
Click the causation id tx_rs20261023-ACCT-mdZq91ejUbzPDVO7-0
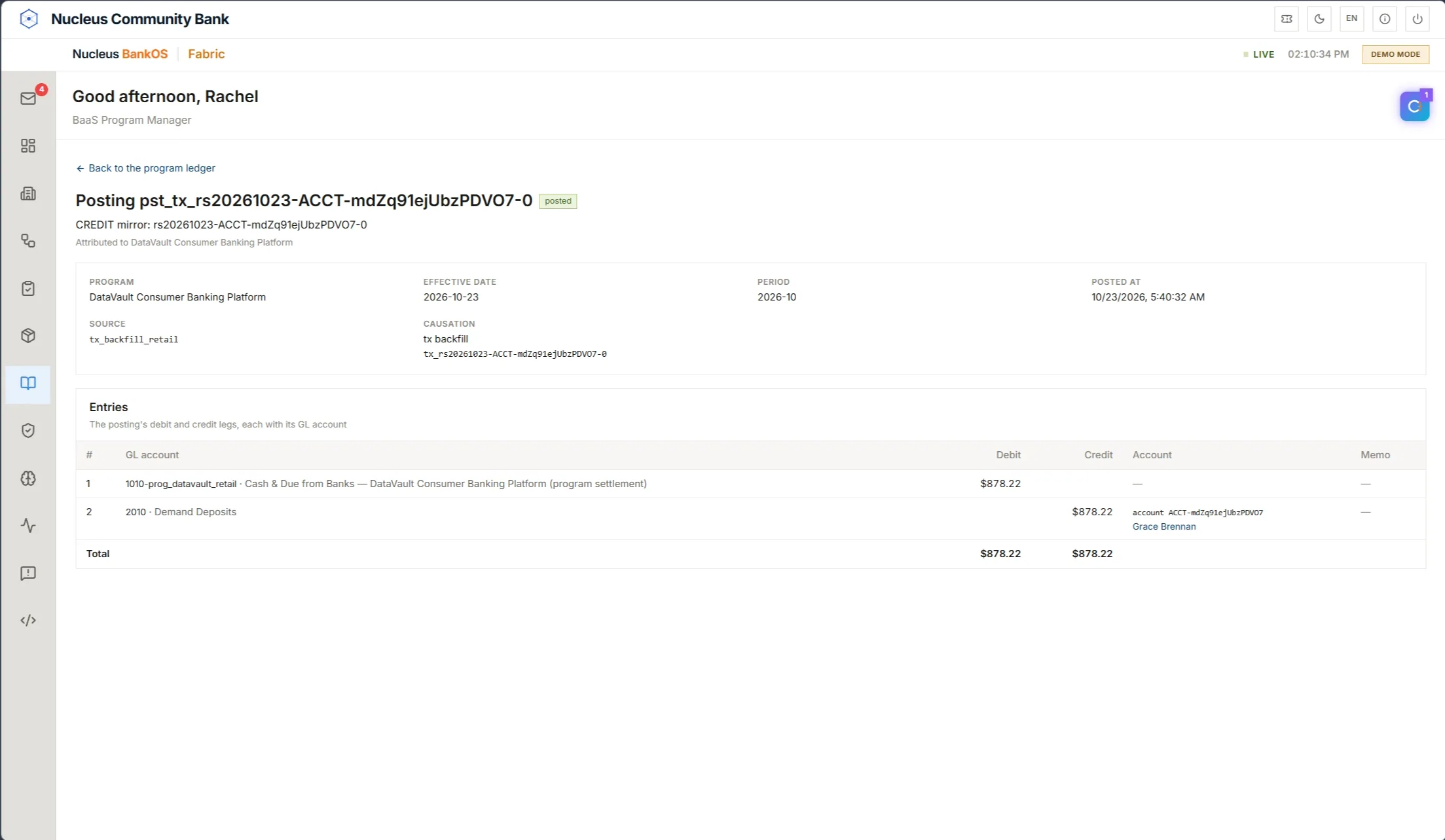[x=515, y=354]
